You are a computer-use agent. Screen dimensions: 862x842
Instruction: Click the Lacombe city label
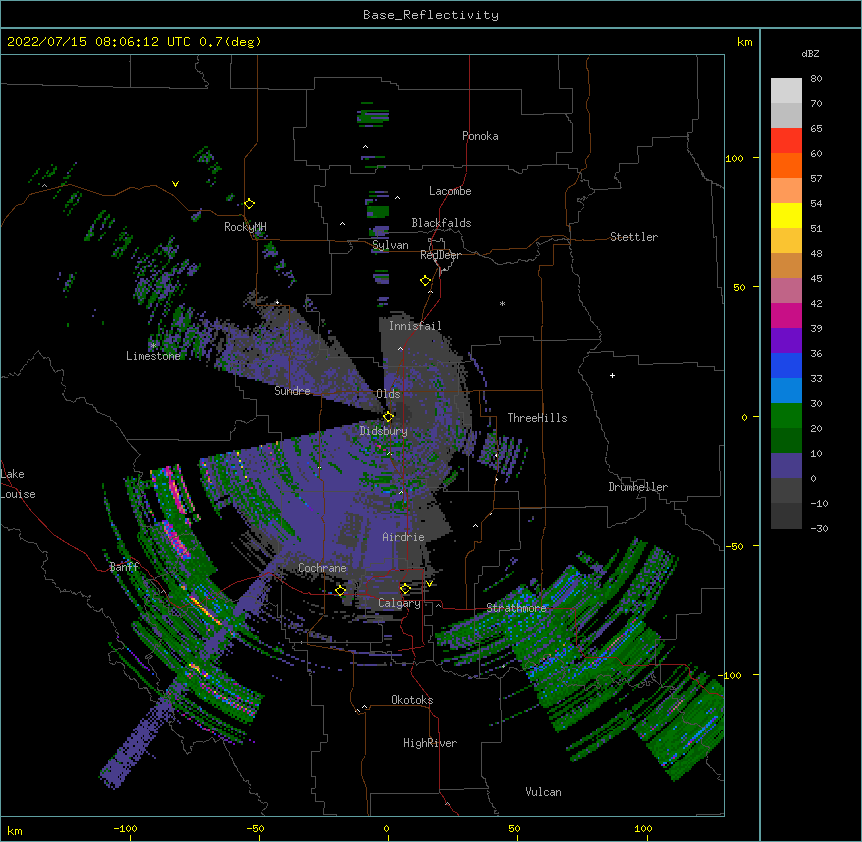click(450, 191)
